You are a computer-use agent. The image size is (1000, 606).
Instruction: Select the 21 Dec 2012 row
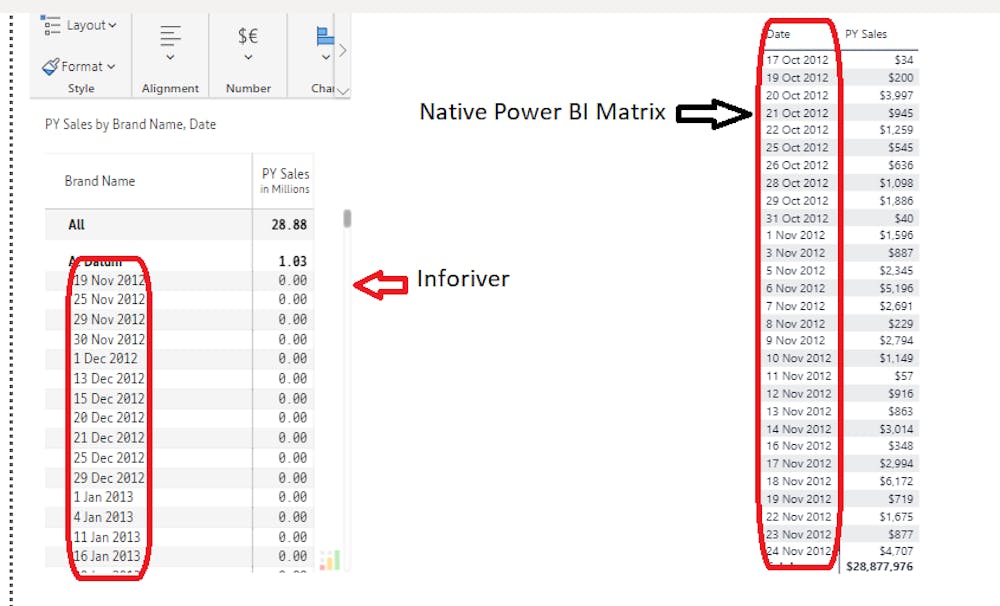(179, 438)
